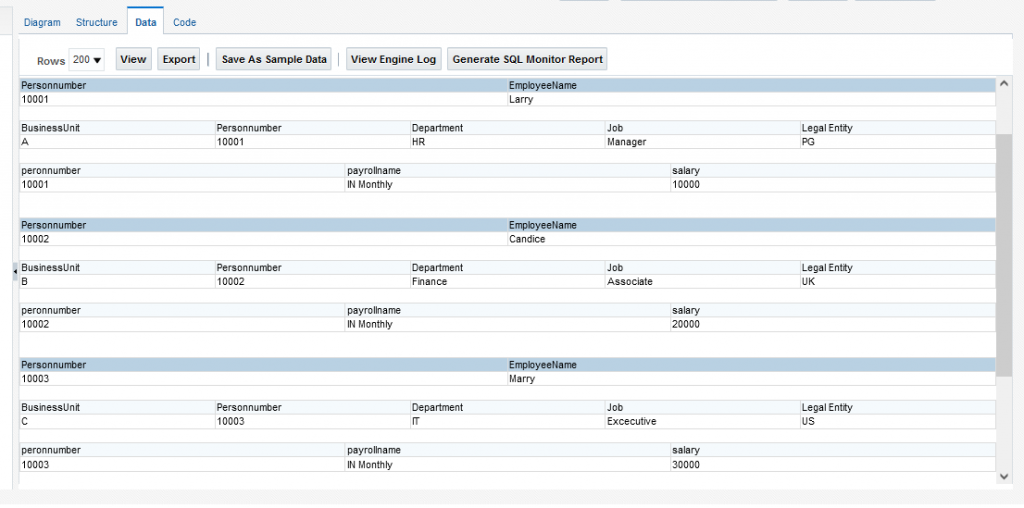Open the Structure tab
1024x508 pixels.
96,22
